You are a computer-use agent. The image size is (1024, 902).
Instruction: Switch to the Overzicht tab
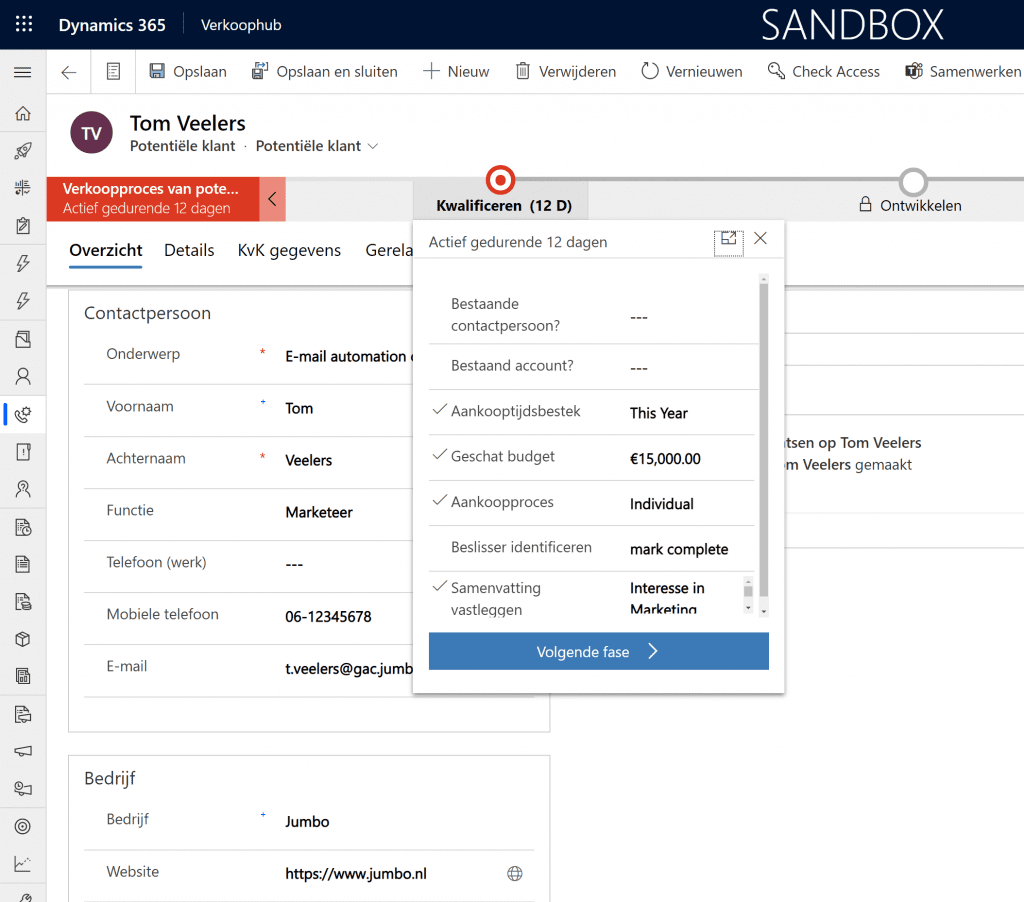tap(106, 250)
